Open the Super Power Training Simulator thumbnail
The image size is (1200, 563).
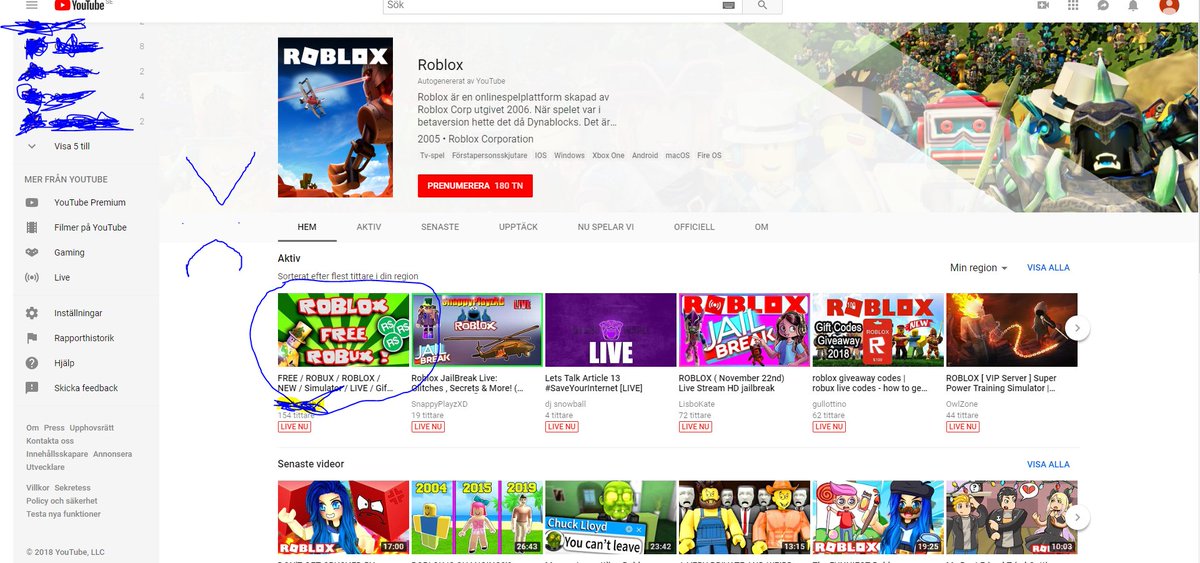[x=1012, y=330]
